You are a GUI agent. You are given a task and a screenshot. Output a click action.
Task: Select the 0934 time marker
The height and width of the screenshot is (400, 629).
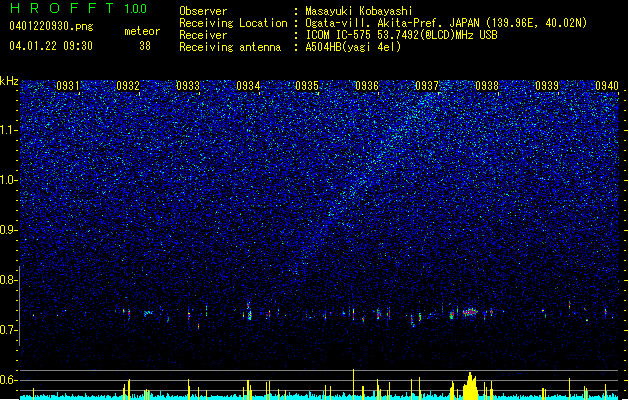(x=248, y=85)
